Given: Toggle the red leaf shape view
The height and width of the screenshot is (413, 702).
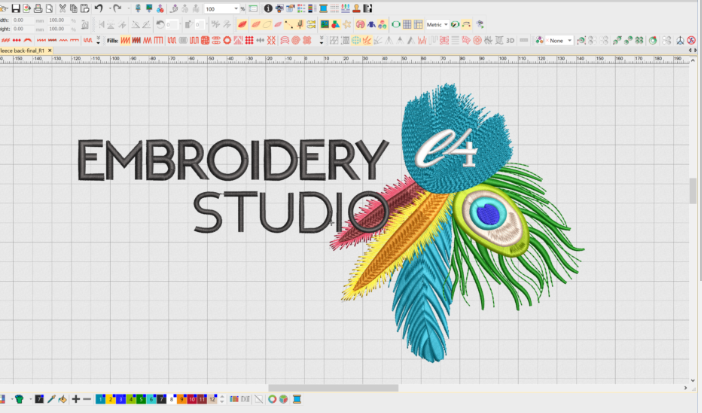Looking at the screenshot, I should click(242, 25).
